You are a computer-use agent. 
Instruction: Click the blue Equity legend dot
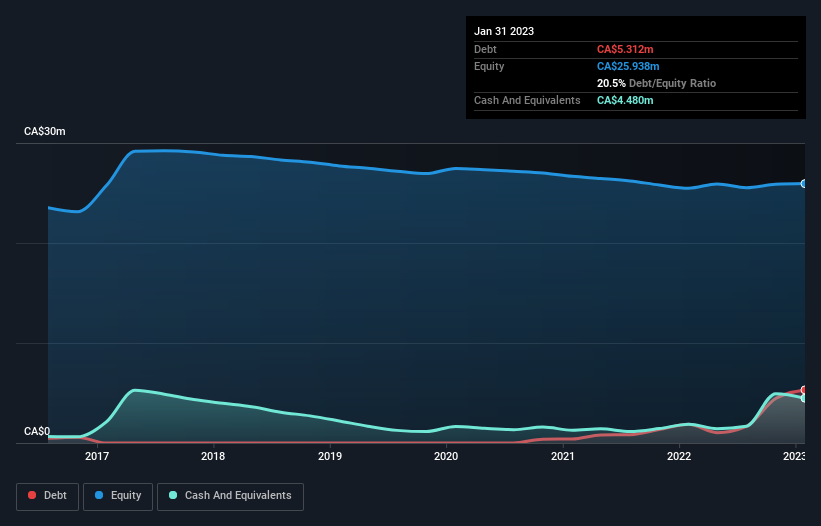pyautogui.click(x=98, y=495)
